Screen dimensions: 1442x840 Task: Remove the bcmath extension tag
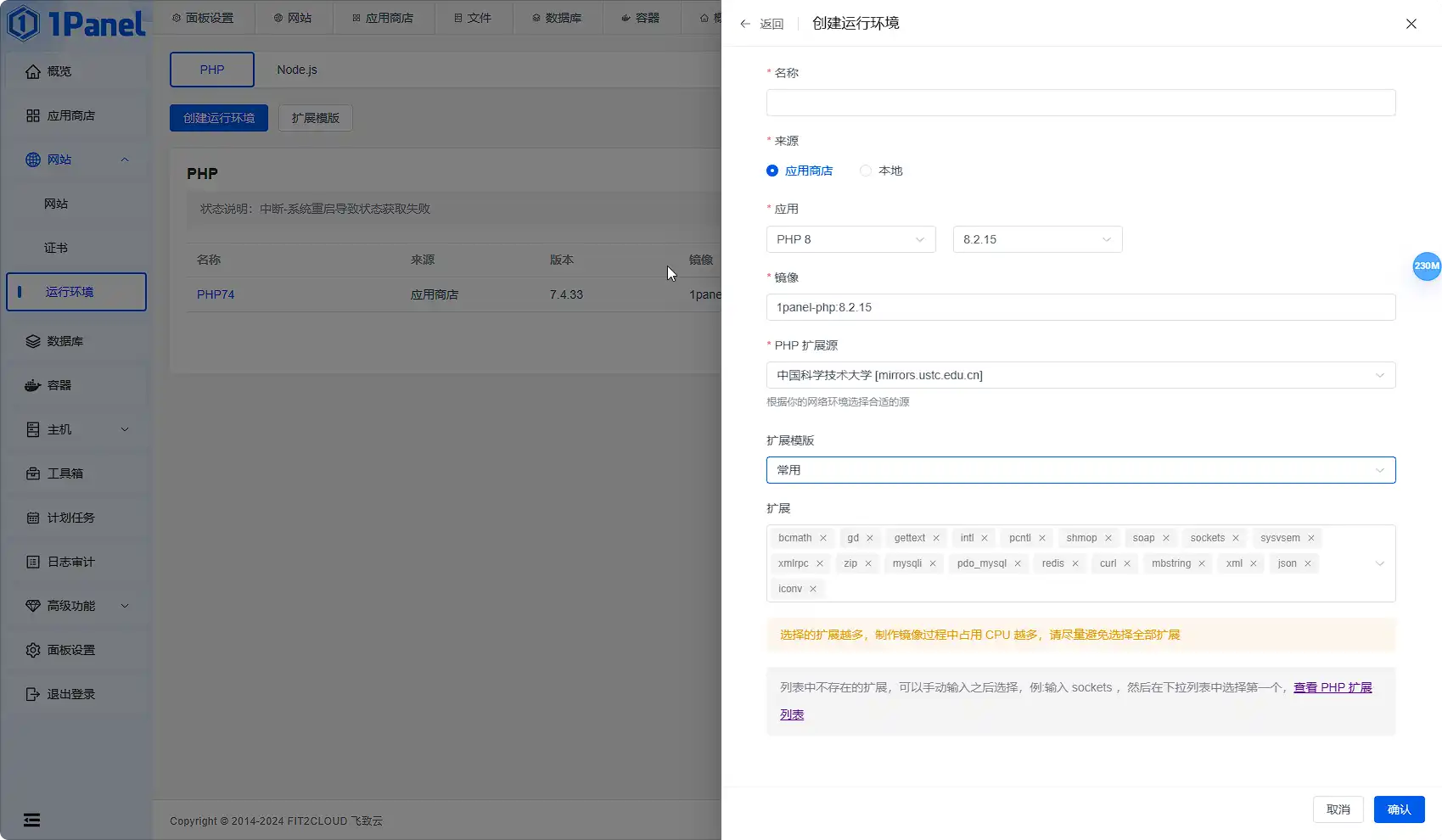(x=823, y=538)
